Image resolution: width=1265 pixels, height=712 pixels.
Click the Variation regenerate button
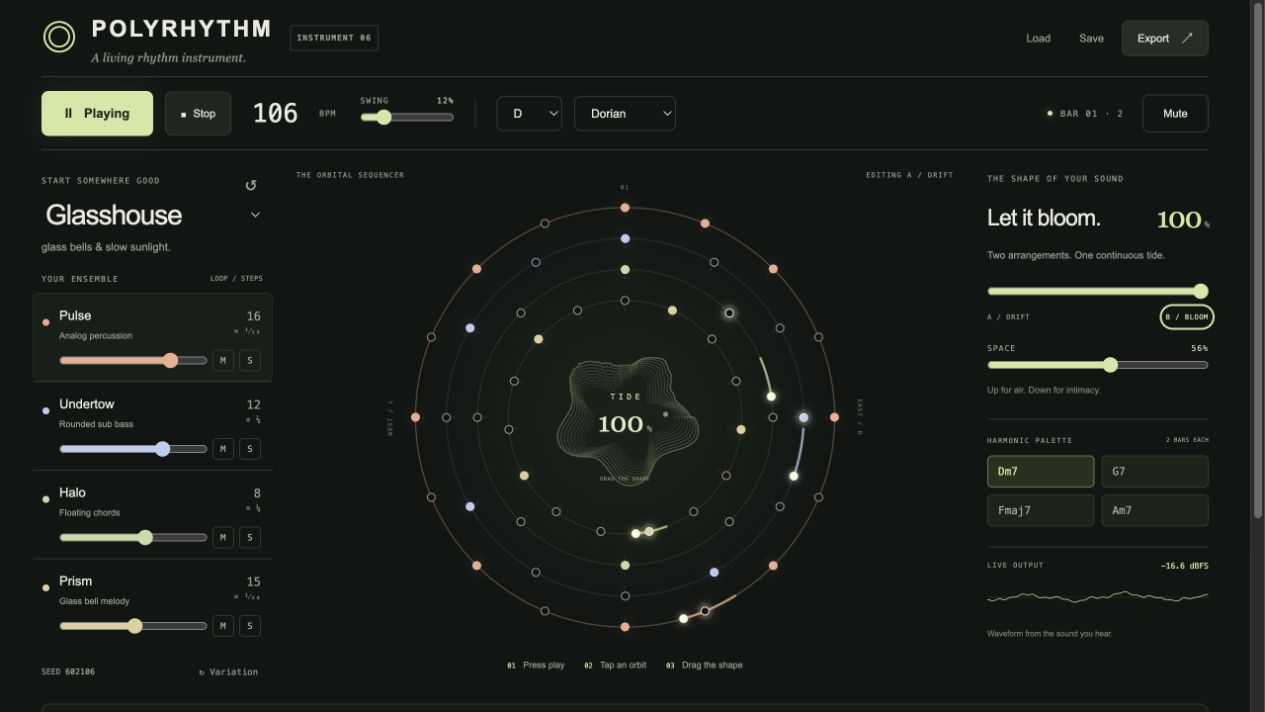click(228, 672)
